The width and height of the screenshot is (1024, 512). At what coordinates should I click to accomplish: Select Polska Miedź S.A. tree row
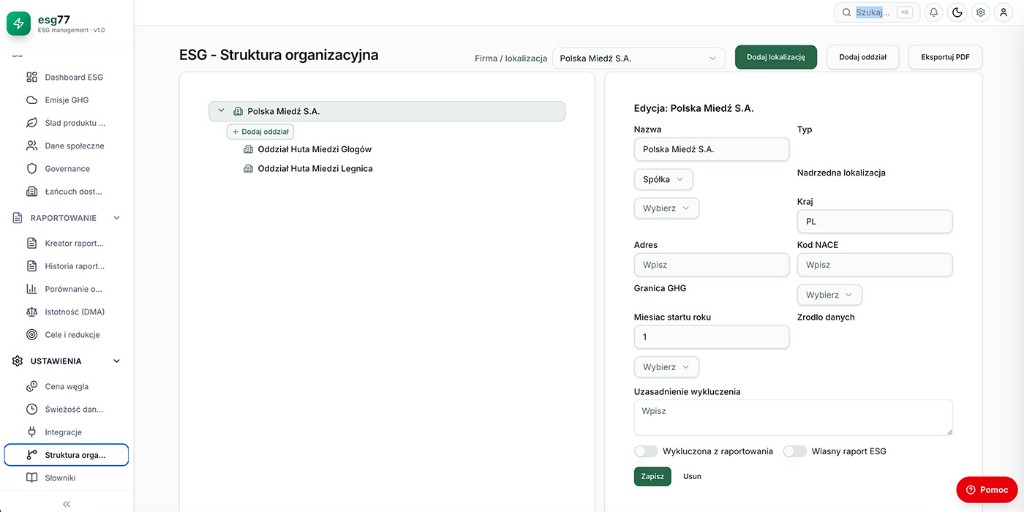pyautogui.click(x=387, y=111)
